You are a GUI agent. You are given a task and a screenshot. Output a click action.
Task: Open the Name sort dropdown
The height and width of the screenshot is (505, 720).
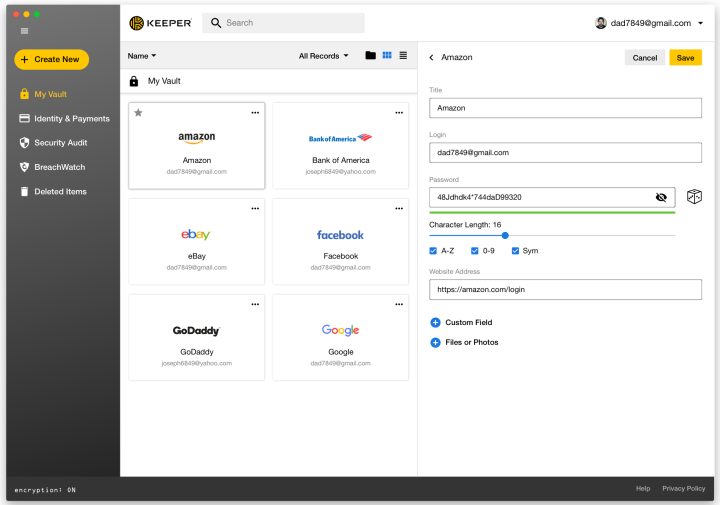[142, 56]
